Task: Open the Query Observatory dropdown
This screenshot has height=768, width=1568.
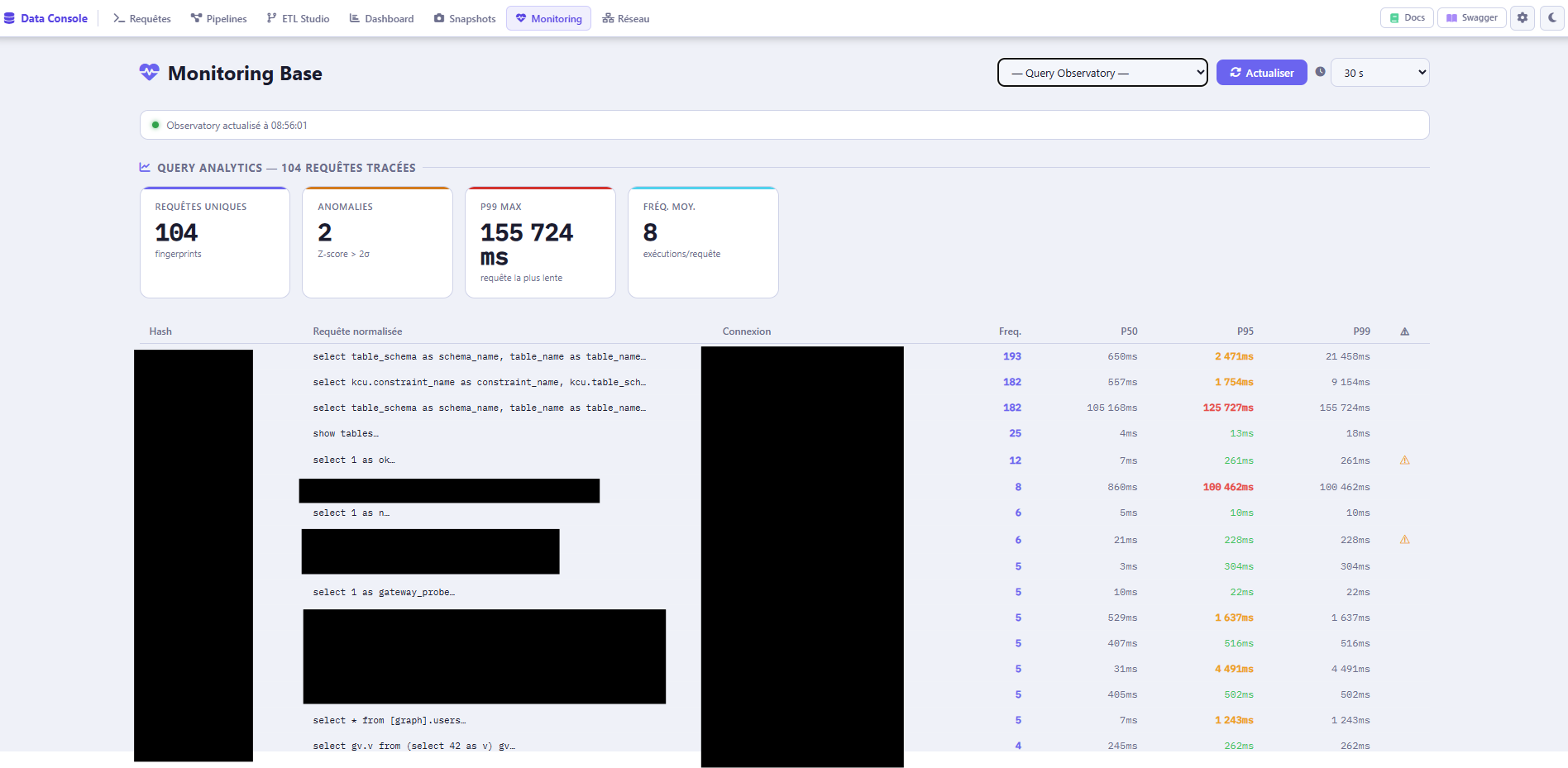Action: pyautogui.click(x=1102, y=73)
